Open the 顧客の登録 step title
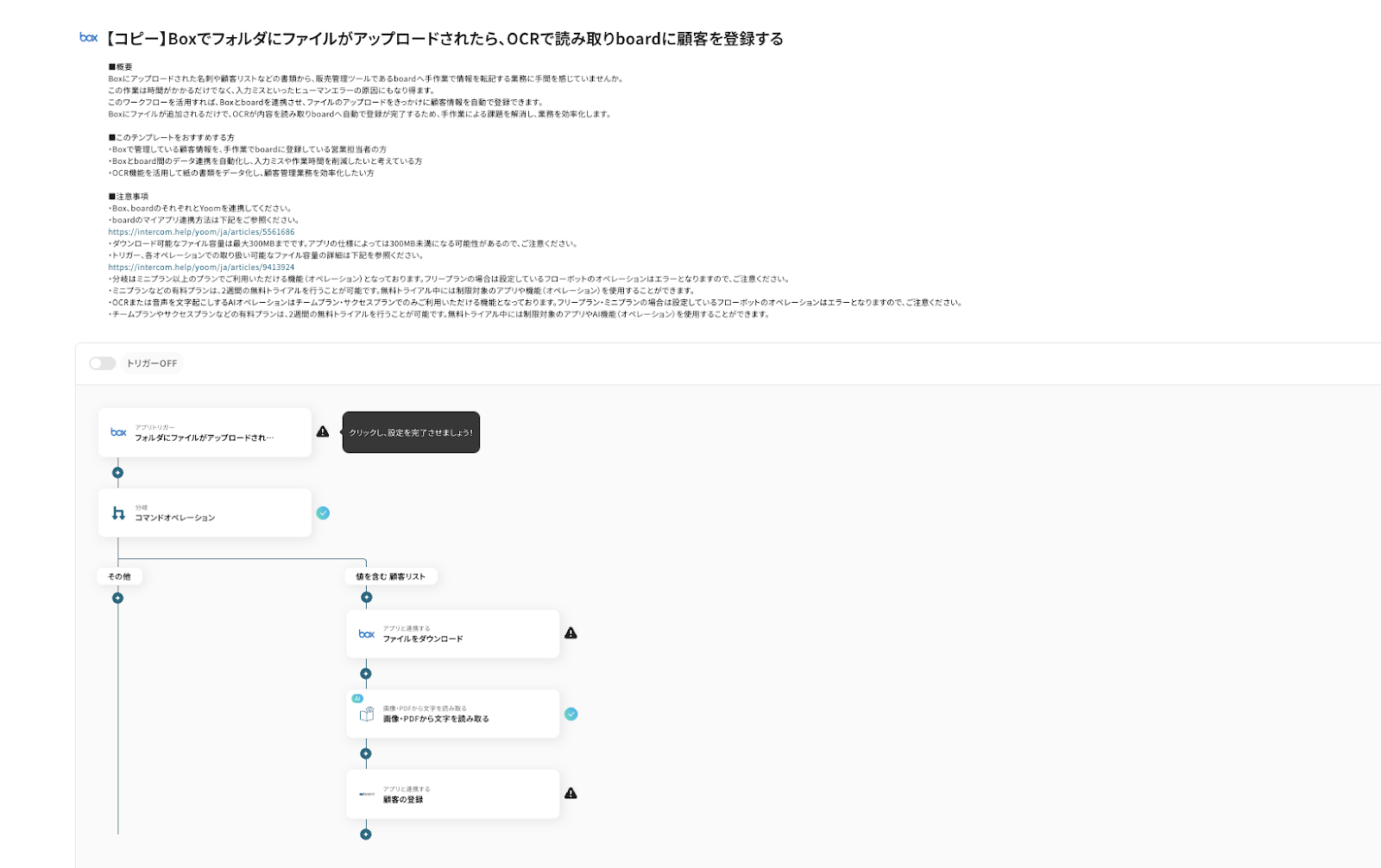Viewport: 1381px width, 868px height. [403, 800]
